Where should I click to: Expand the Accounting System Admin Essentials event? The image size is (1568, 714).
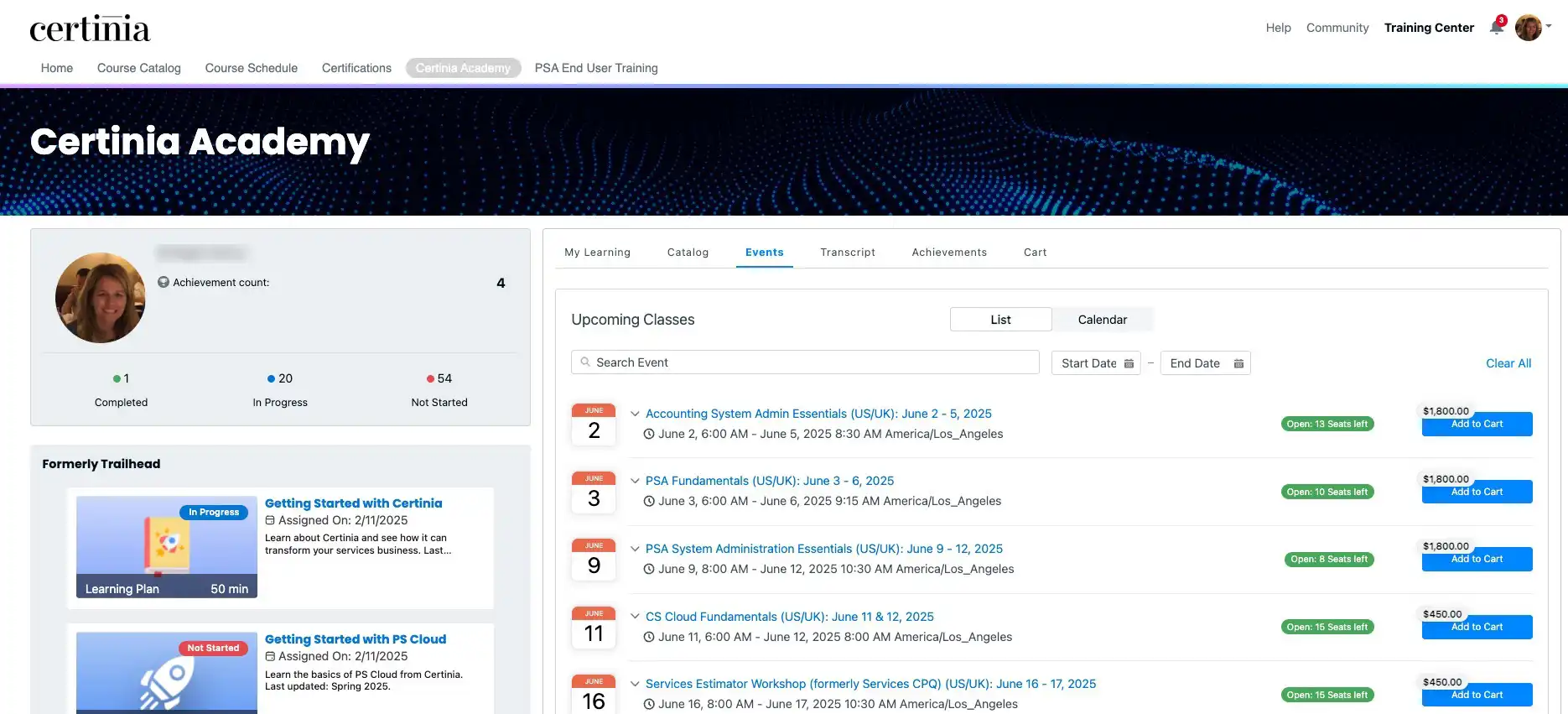coord(635,414)
